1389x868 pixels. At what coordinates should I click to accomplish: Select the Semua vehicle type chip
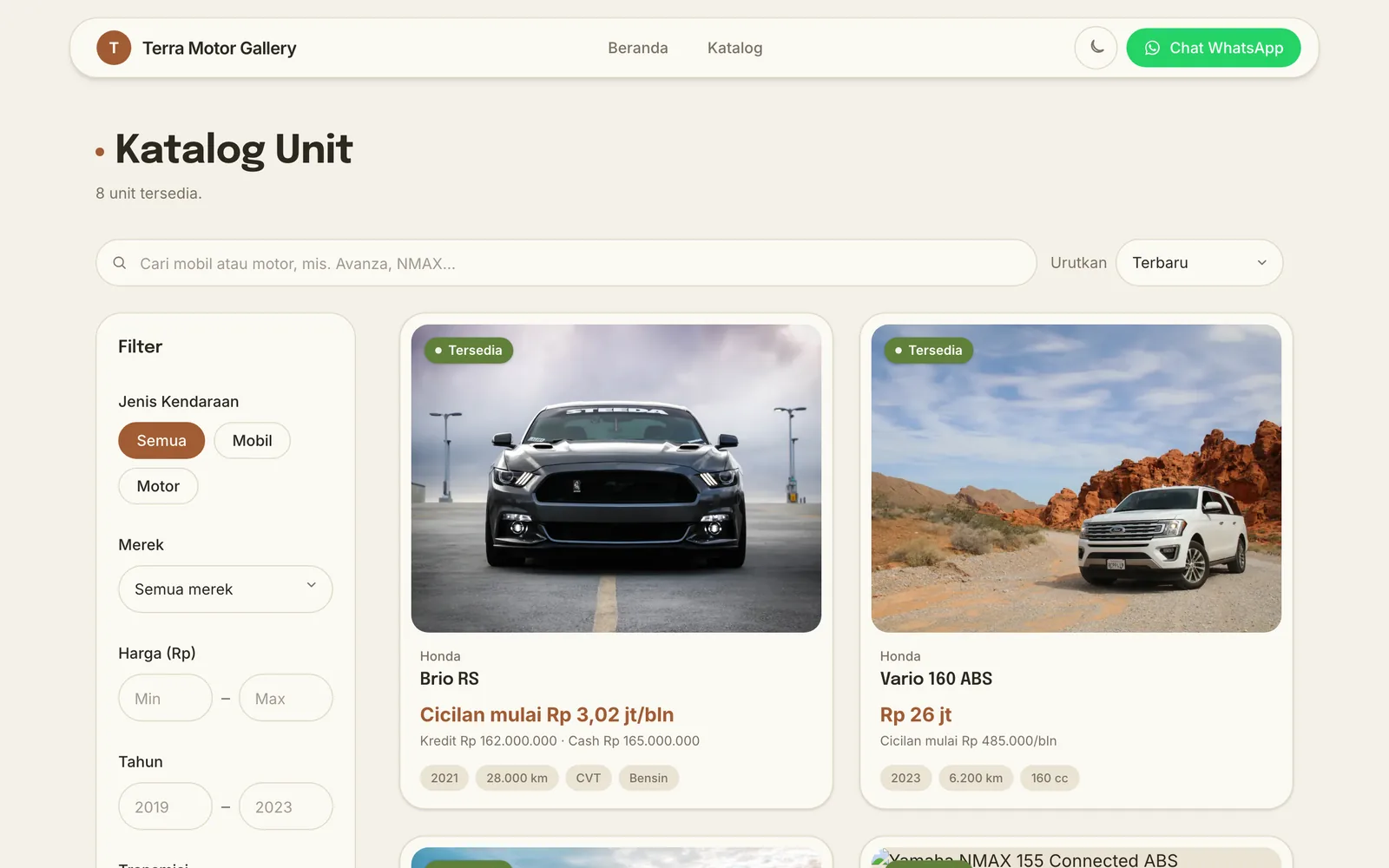pos(161,440)
